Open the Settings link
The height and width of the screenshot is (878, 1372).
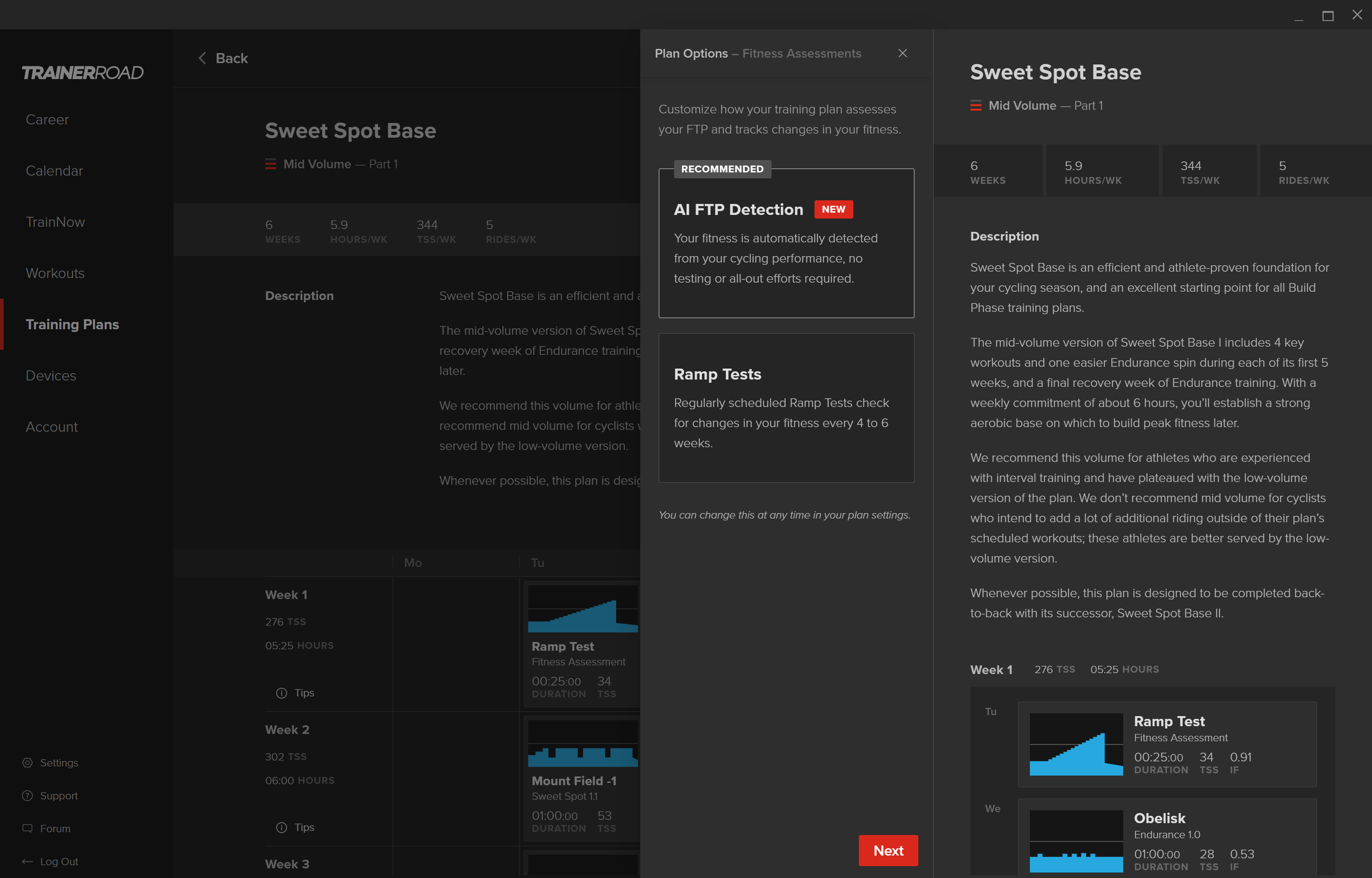pos(59,763)
